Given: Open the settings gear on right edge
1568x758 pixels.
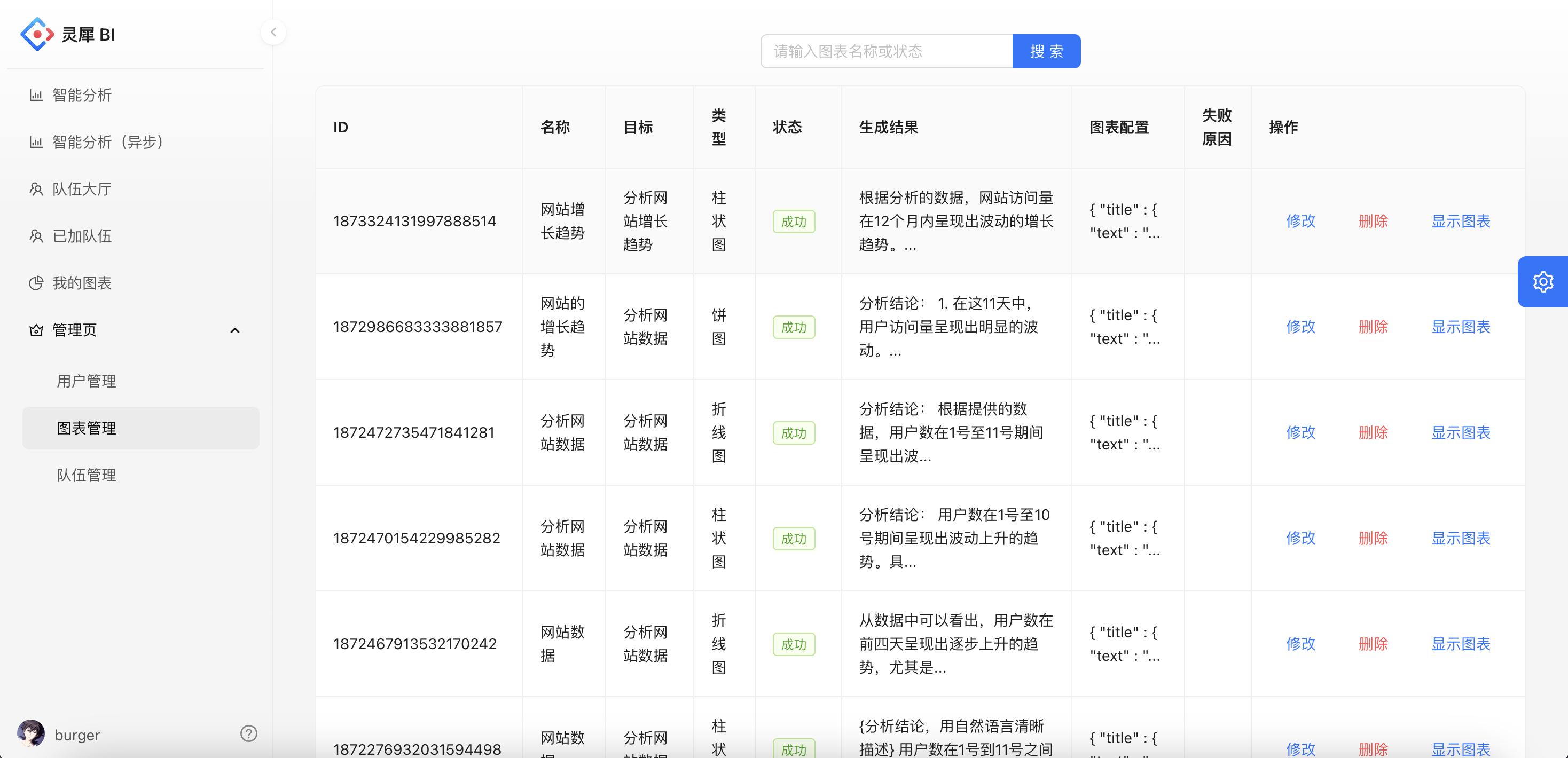Looking at the screenshot, I should tap(1543, 281).
